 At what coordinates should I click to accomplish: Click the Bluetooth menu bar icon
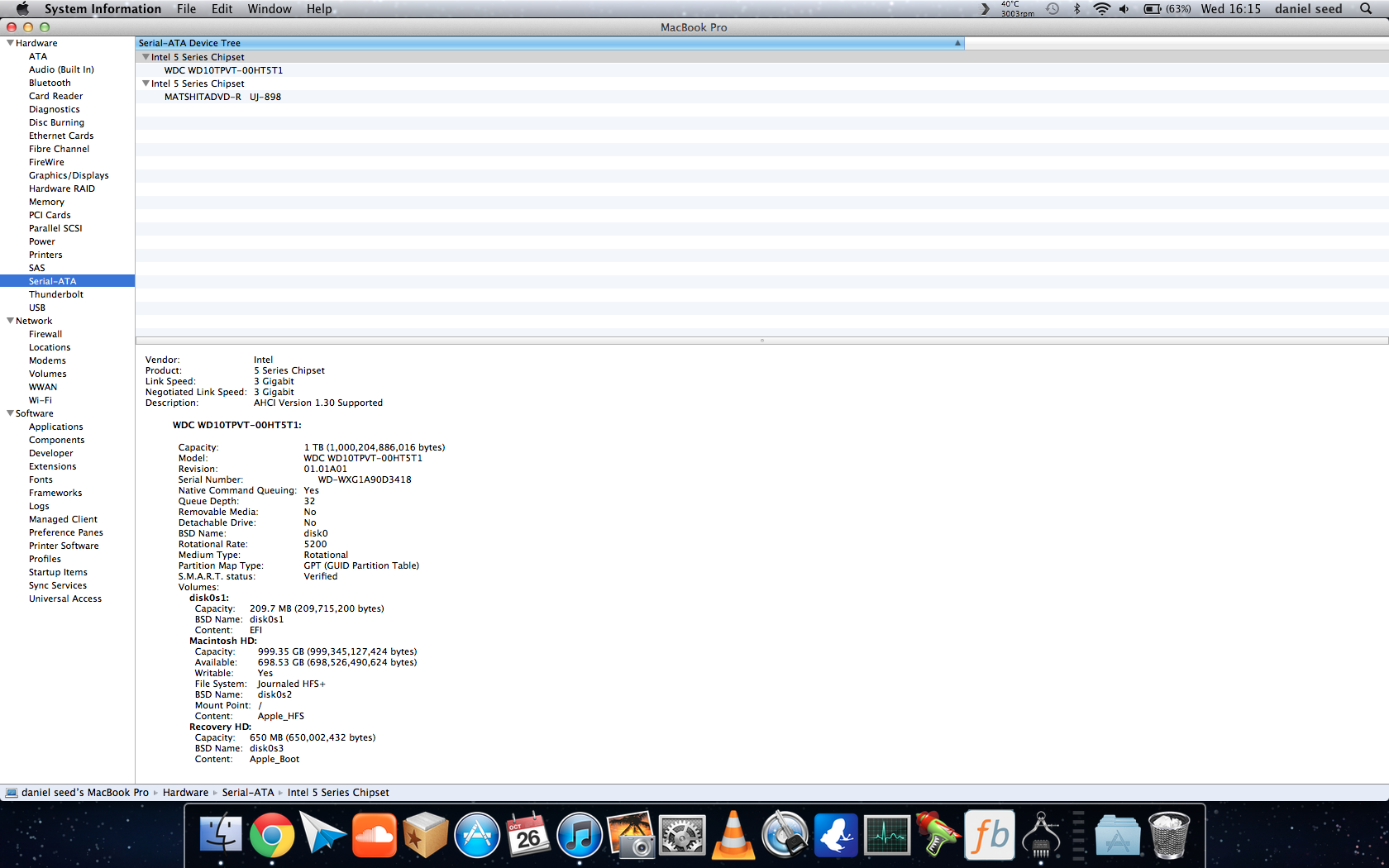pyautogui.click(x=1076, y=8)
